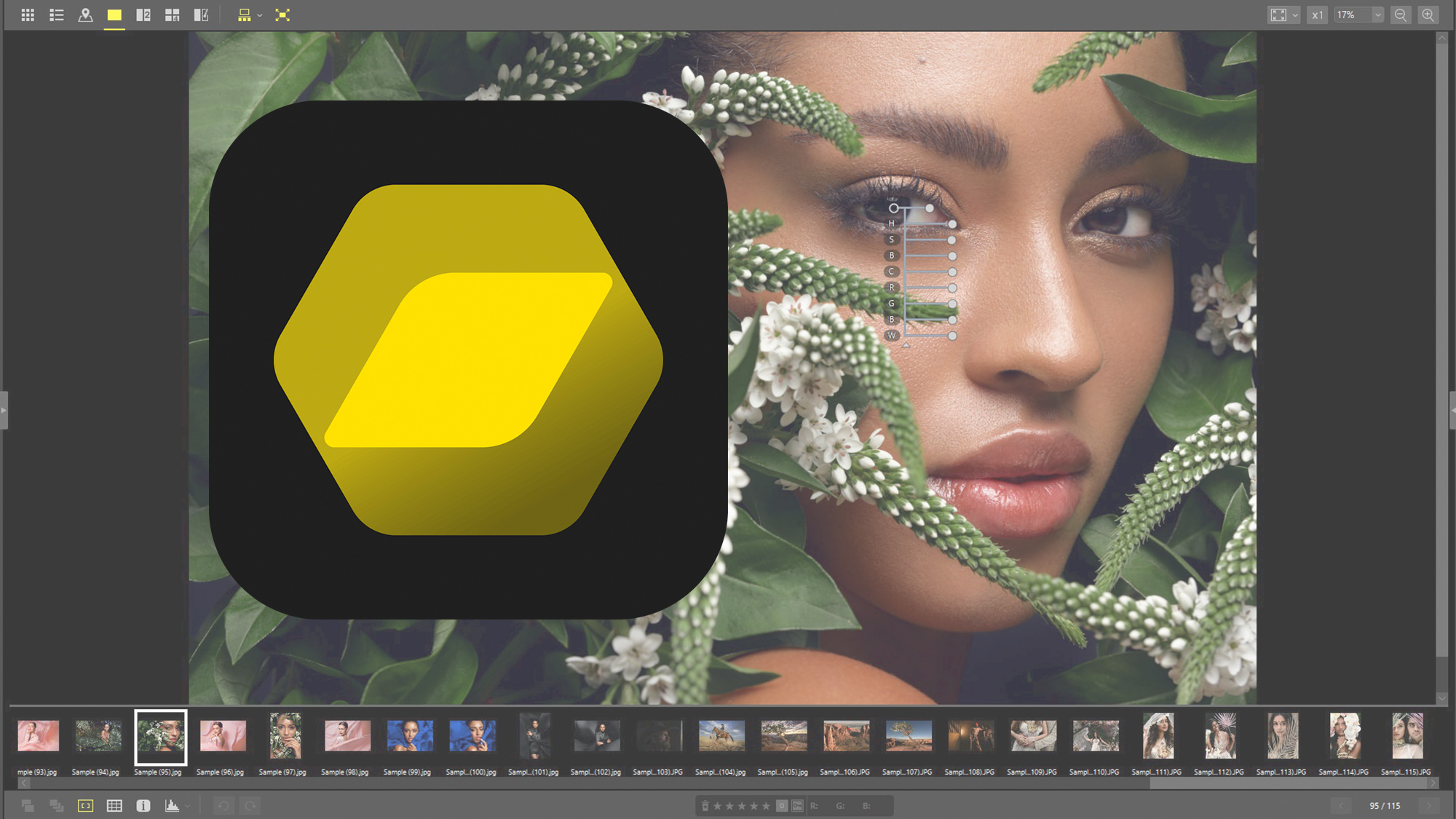Show the histogram display
1456x819 pixels.
tap(172, 806)
